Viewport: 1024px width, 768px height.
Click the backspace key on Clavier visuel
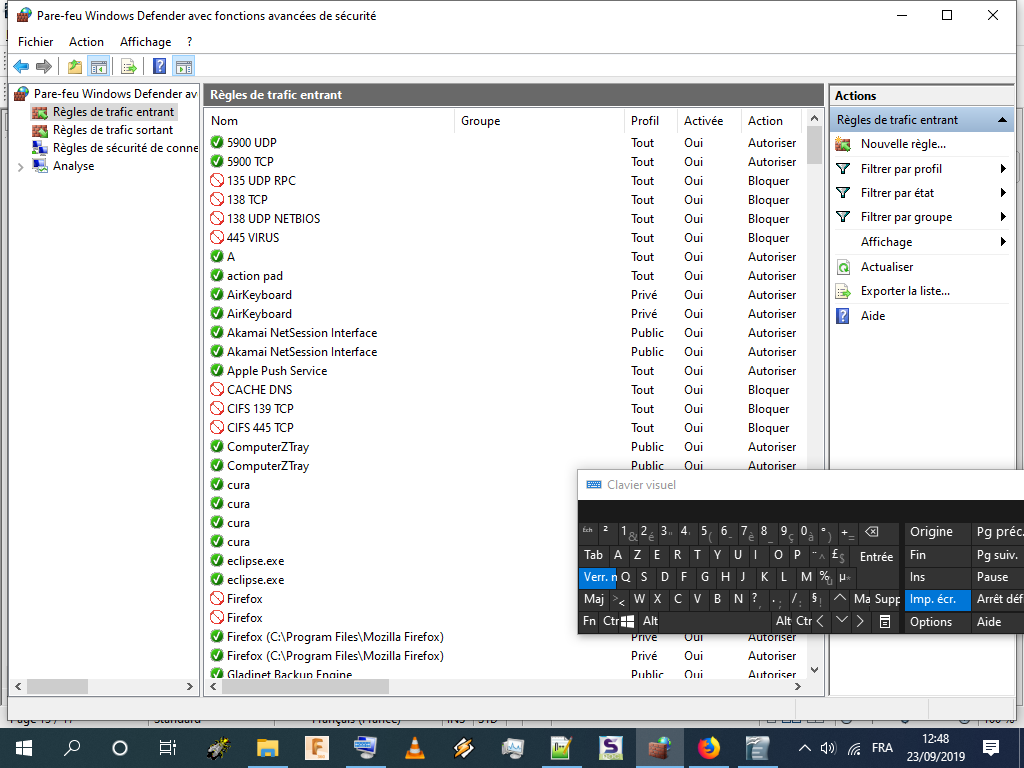(x=872, y=532)
